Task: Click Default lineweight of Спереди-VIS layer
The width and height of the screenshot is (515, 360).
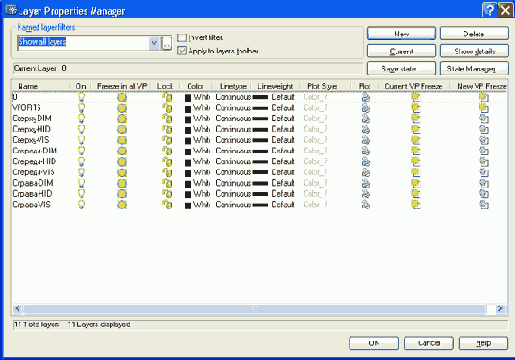Action: pyautogui.click(x=283, y=172)
